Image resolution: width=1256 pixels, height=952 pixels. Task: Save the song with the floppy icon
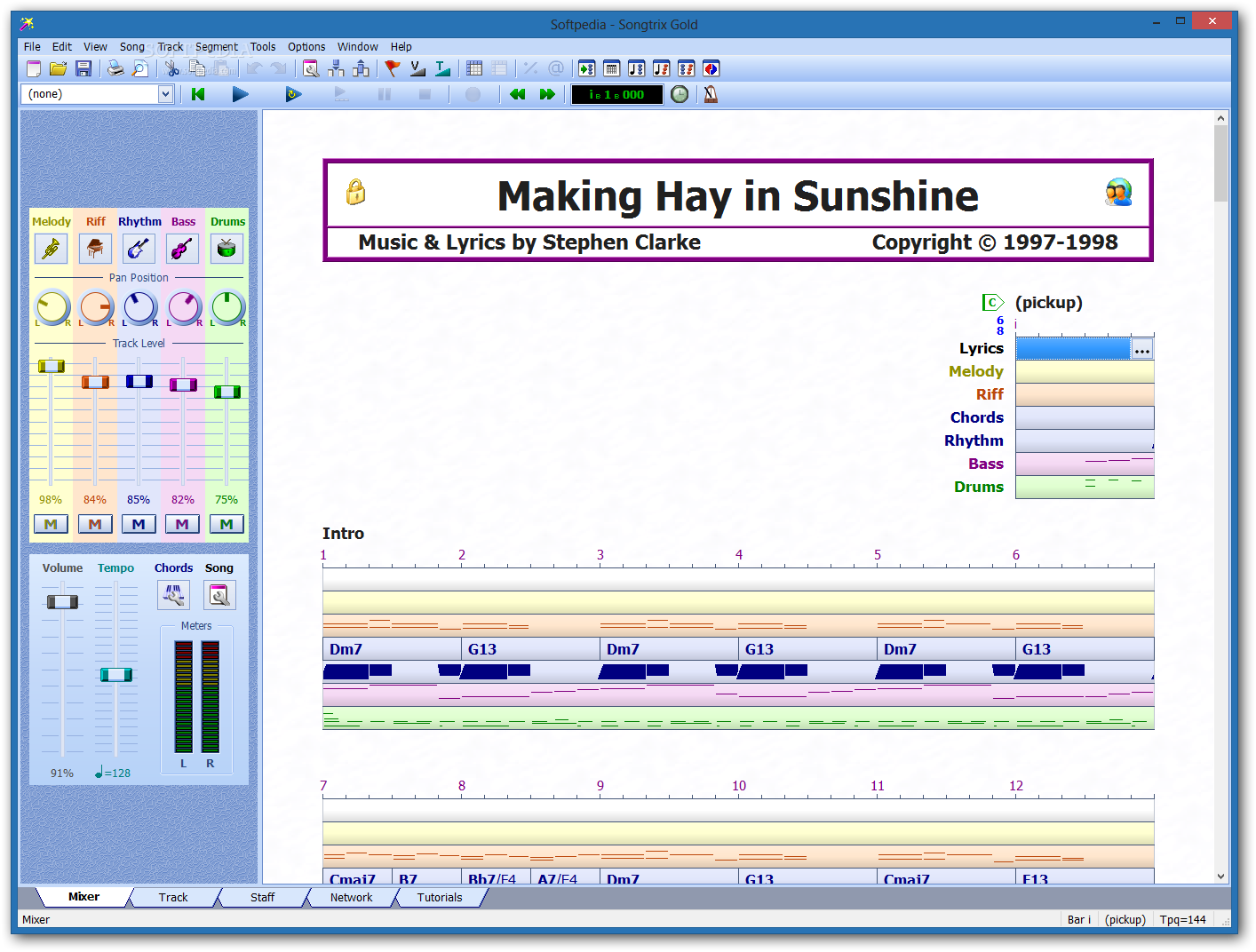[83, 68]
